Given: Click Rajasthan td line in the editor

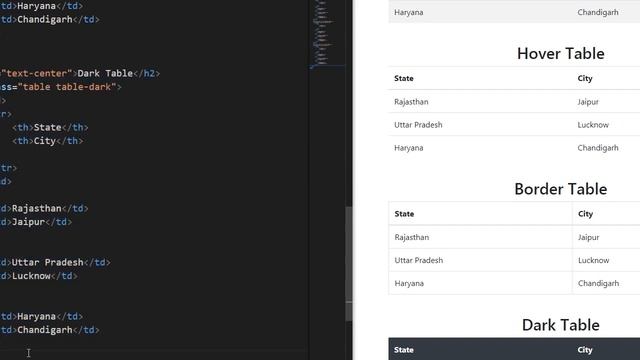Looking at the screenshot, I should click(x=44, y=209).
